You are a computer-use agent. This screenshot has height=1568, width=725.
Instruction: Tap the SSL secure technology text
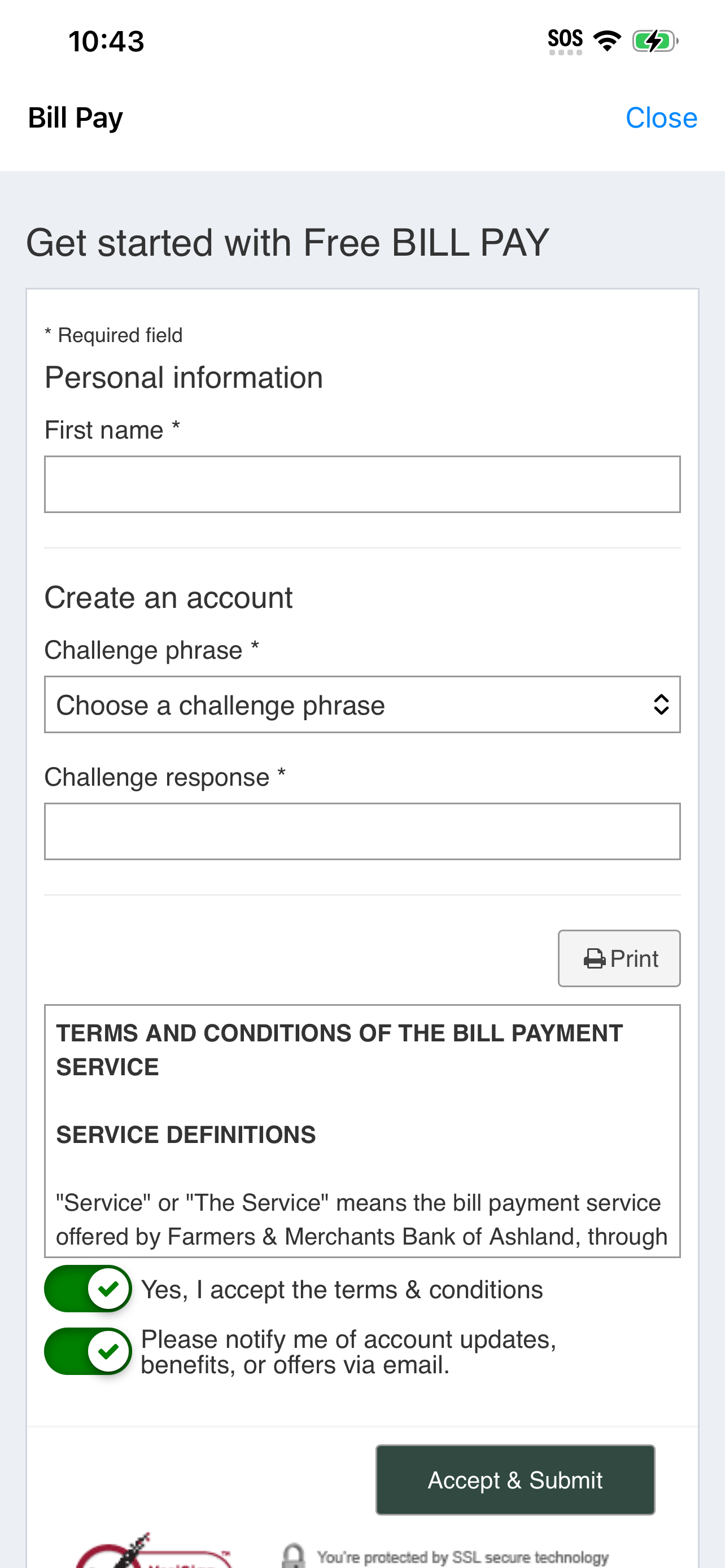(x=462, y=1557)
